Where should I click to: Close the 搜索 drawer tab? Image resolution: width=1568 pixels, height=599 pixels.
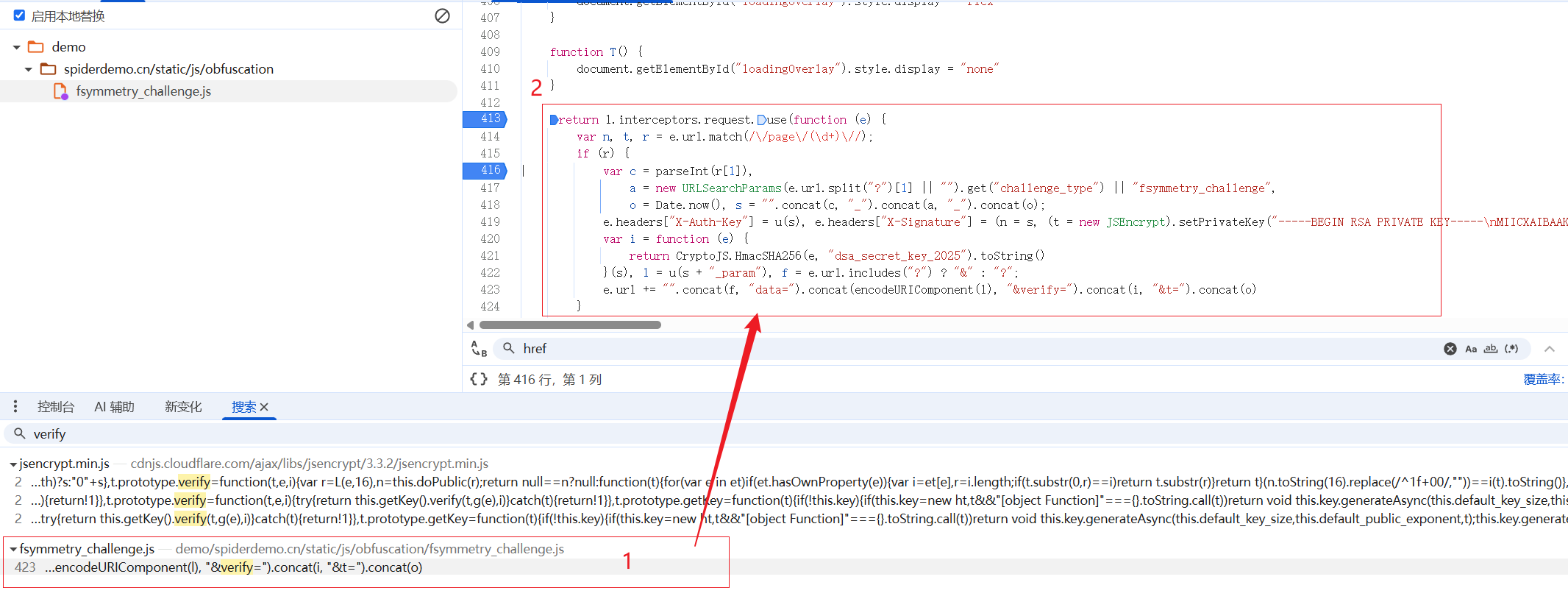(265, 407)
